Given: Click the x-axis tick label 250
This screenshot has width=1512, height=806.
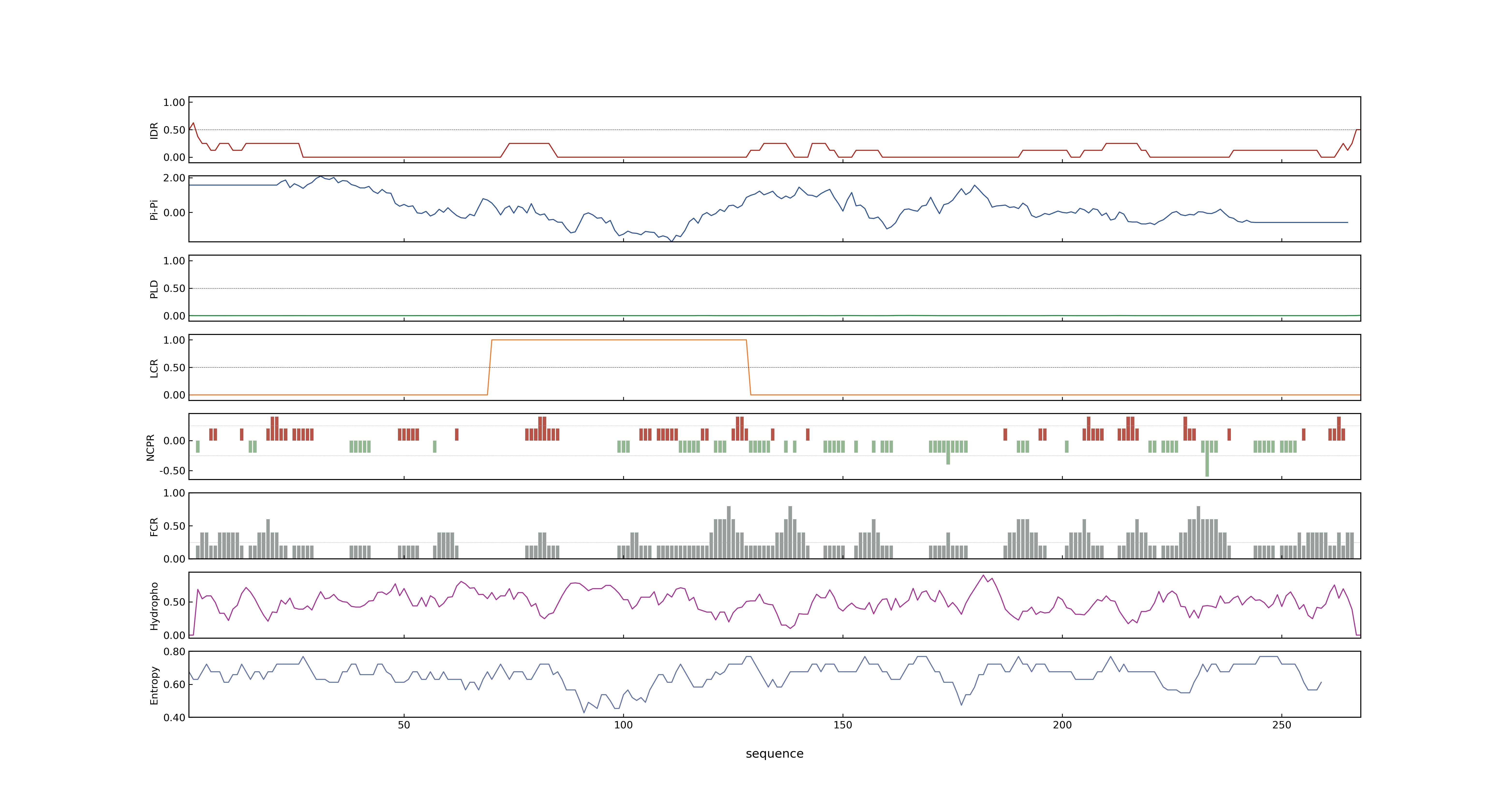Looking at the screenshot, I should point(1282,725).
